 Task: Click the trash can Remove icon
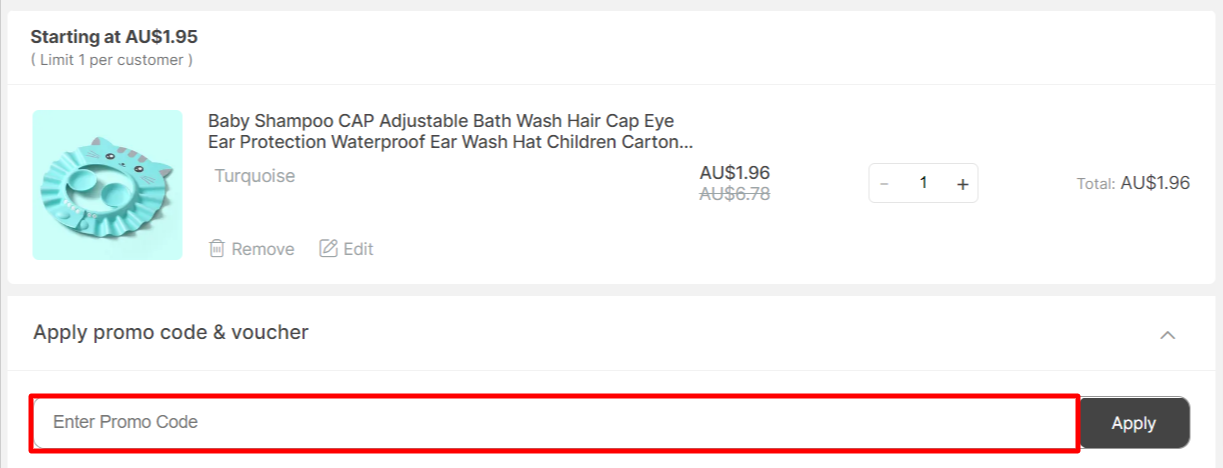coord(217,249)
